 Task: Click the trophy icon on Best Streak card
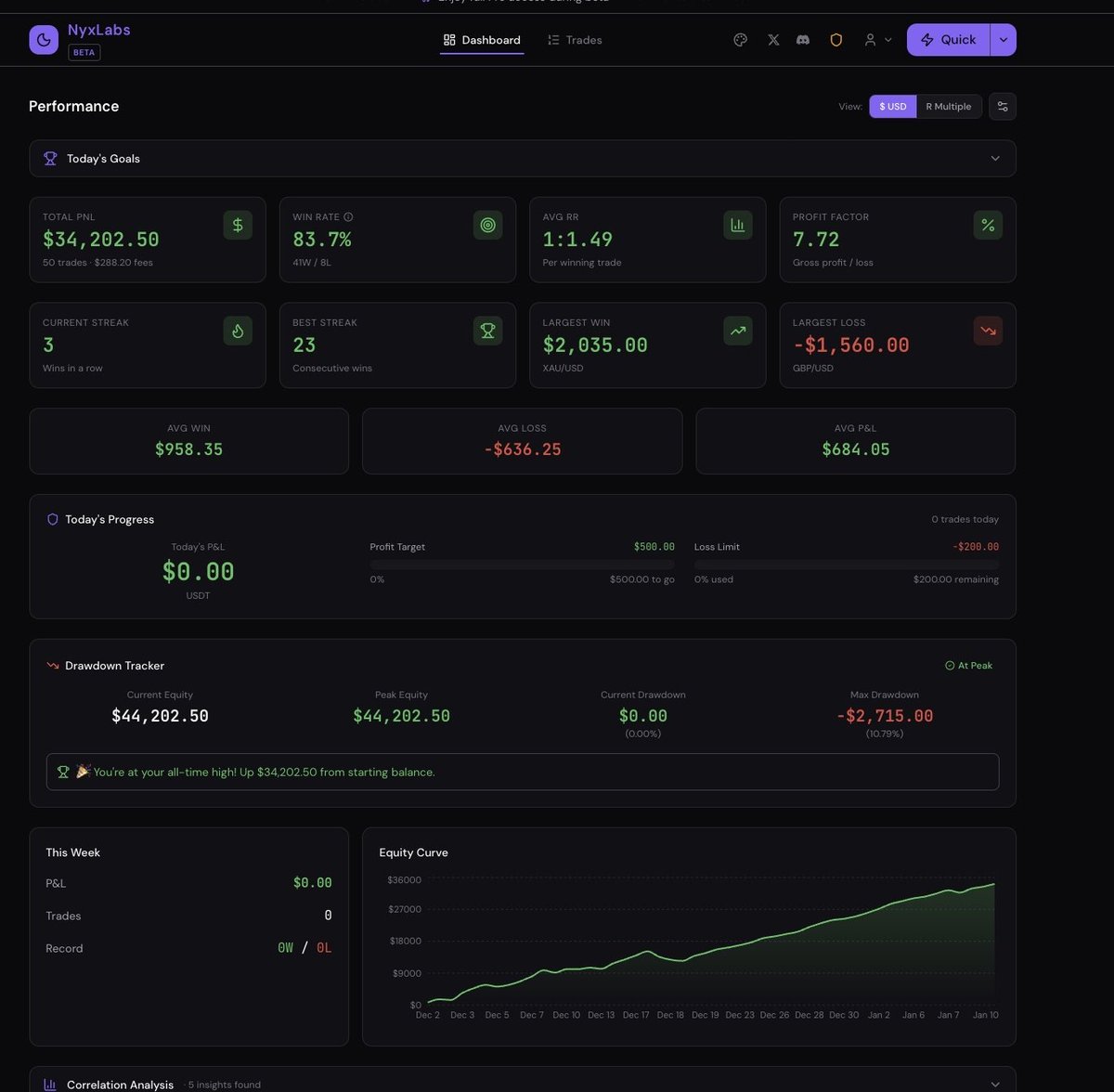tap(487, 331)
